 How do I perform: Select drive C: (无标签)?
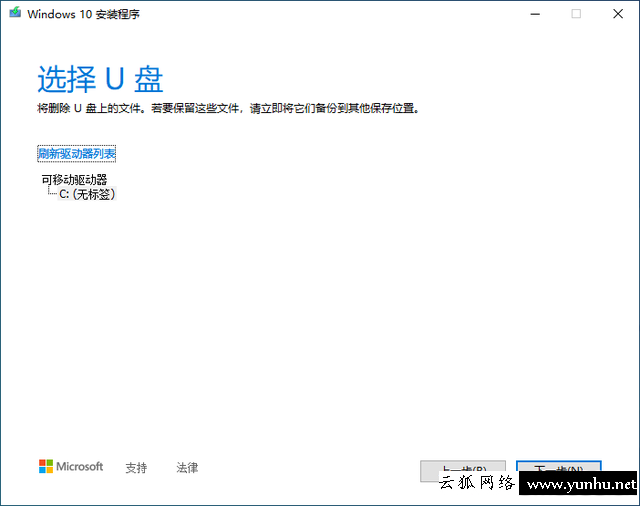point(87,194)
